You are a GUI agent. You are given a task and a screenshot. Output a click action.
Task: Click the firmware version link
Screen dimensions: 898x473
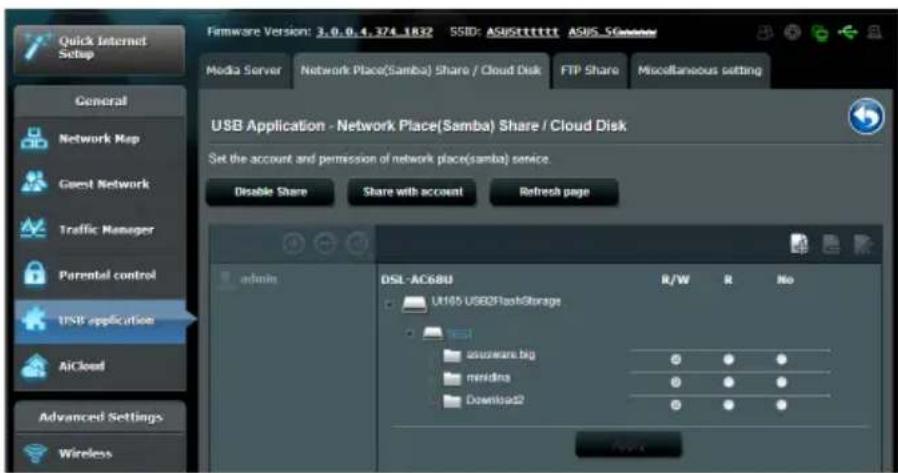pyautogui.click(x=375, y=32)
